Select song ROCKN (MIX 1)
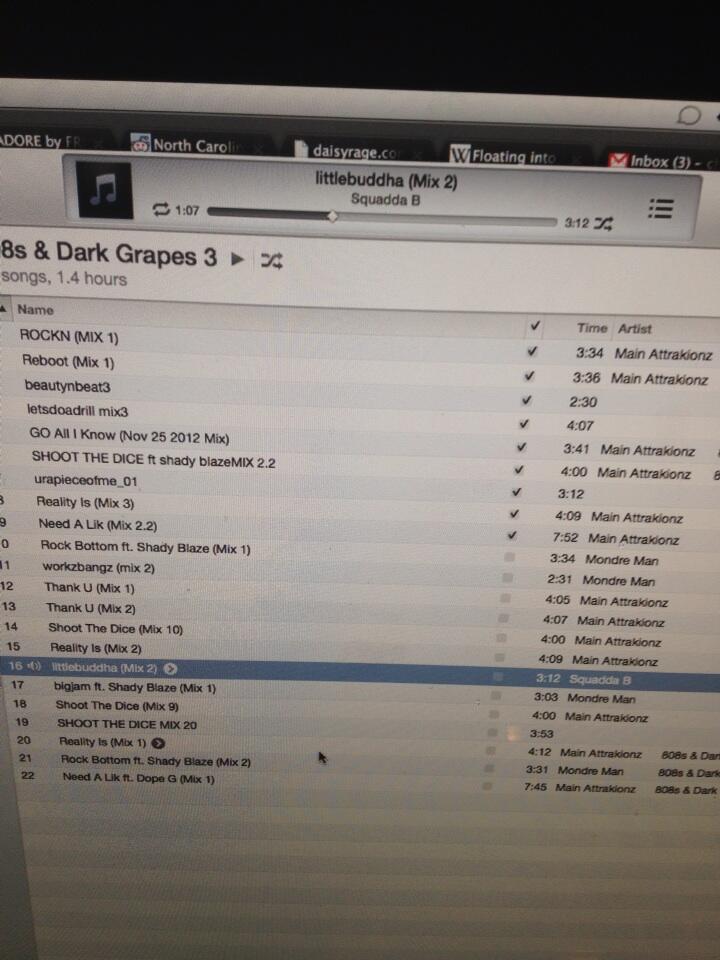This screenshot has height=960, width=720. 69,337
